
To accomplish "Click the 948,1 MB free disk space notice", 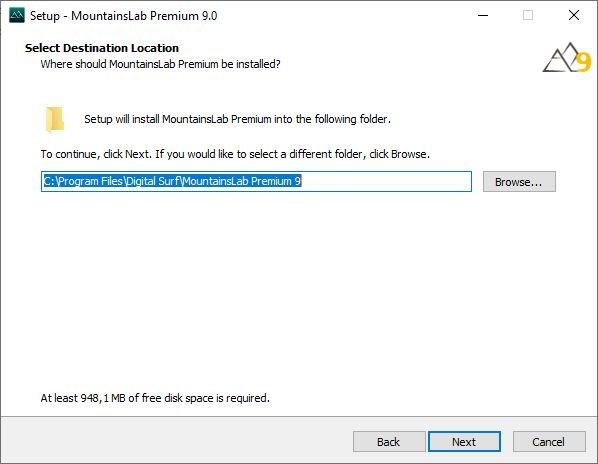I will coord(155,398).
